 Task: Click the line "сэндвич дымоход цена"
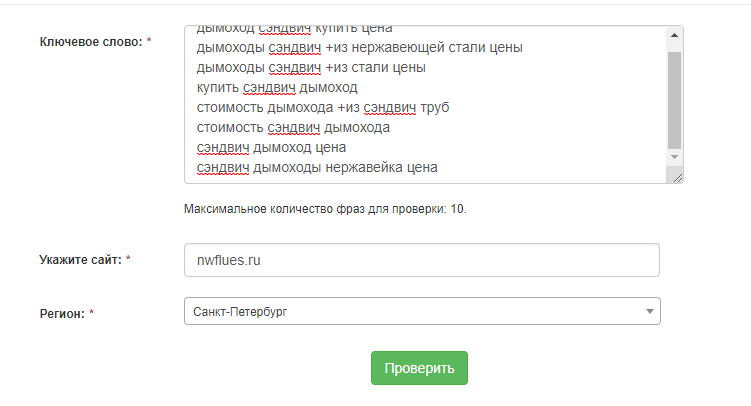coord(271,148)
